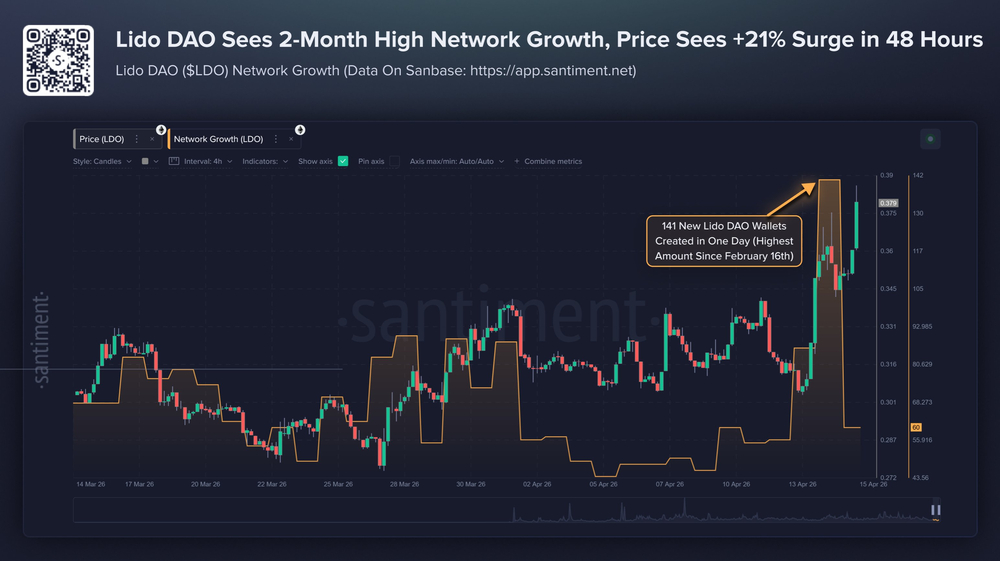Screen dimensions: 1000x561
Task: Remove the Network Growth (LDO) metric
Action: tap(291, 139)
